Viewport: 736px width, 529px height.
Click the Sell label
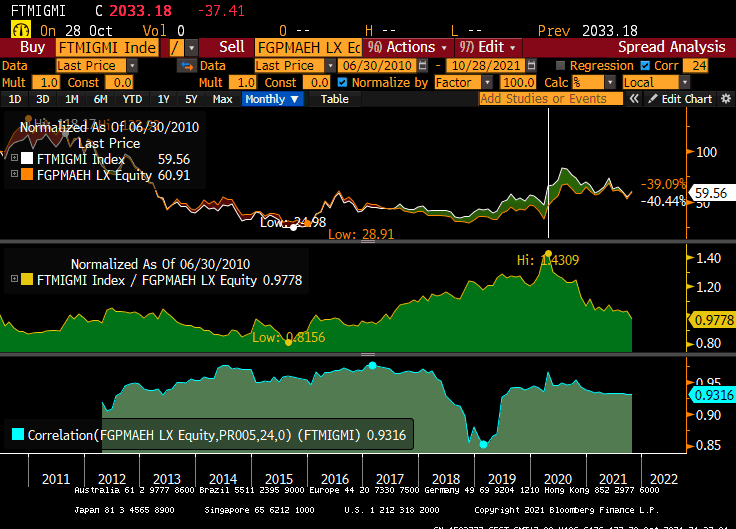(x=232, y=47)
